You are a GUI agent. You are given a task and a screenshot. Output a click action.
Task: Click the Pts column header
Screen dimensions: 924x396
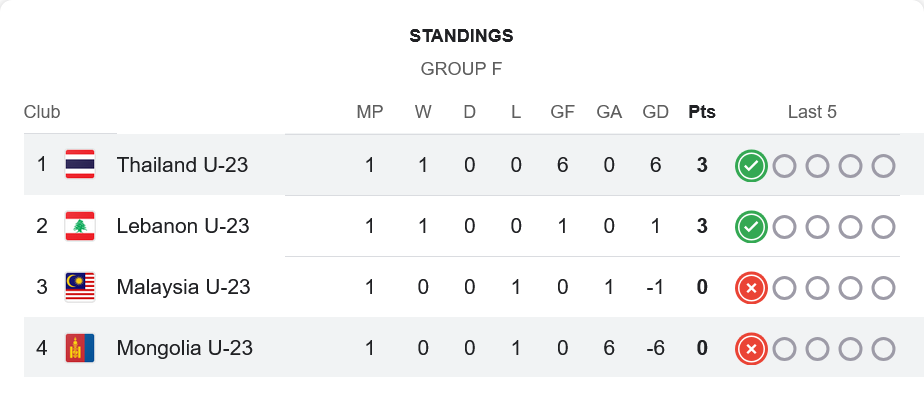point(702,112)
